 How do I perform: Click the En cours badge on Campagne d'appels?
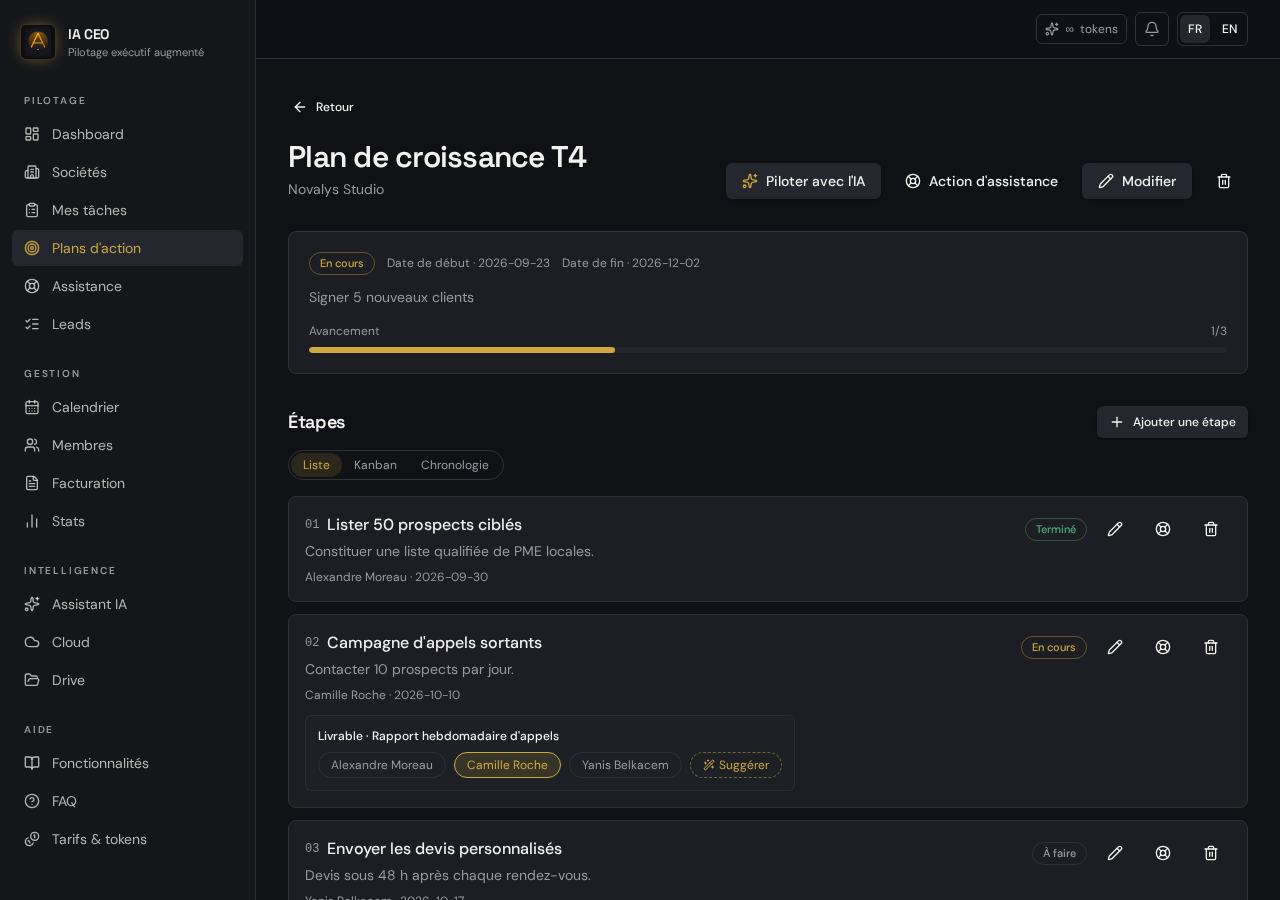[x=1054, y=647]
